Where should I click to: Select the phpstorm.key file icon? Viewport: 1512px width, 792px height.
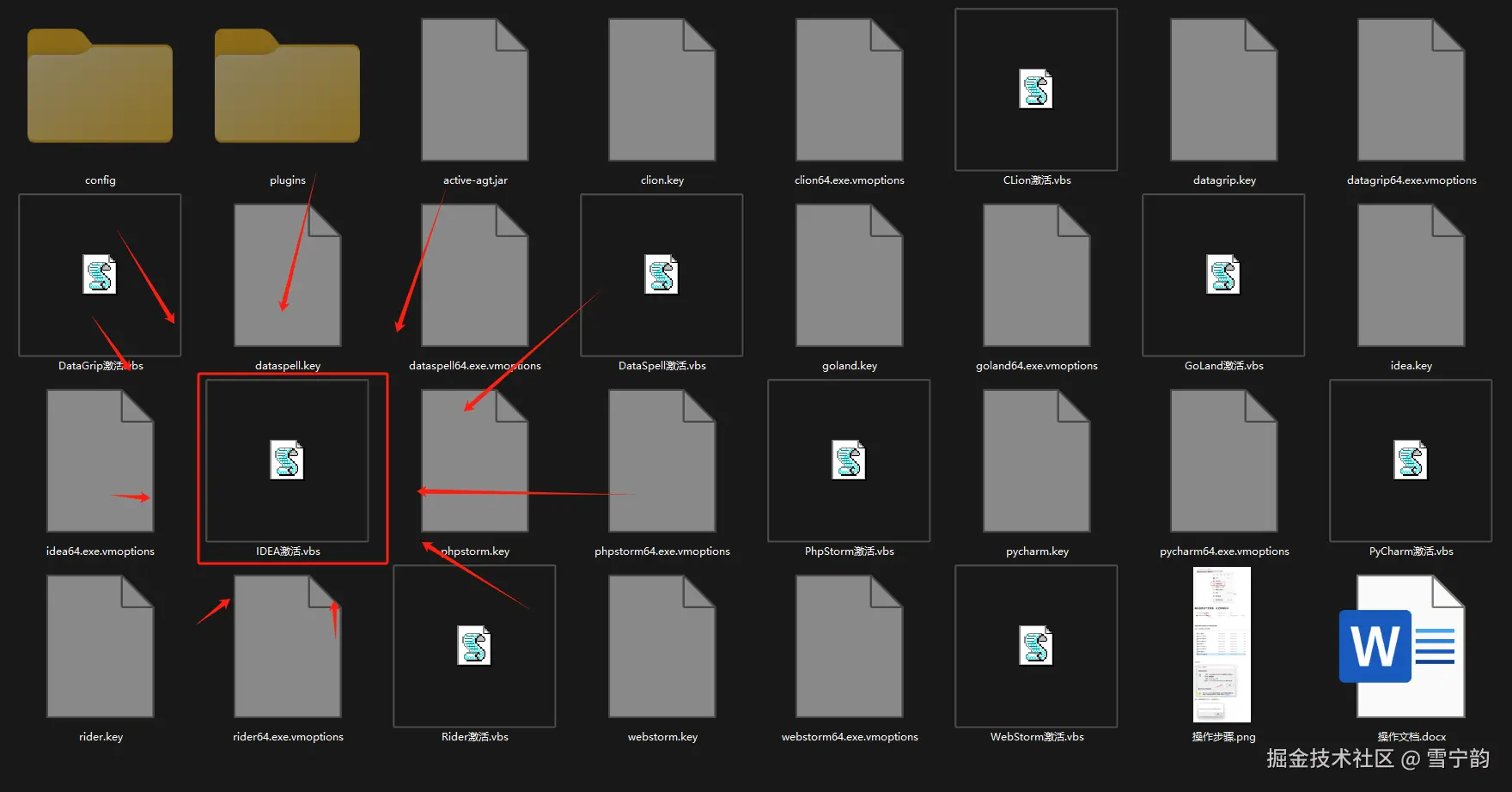click(475, 460)
